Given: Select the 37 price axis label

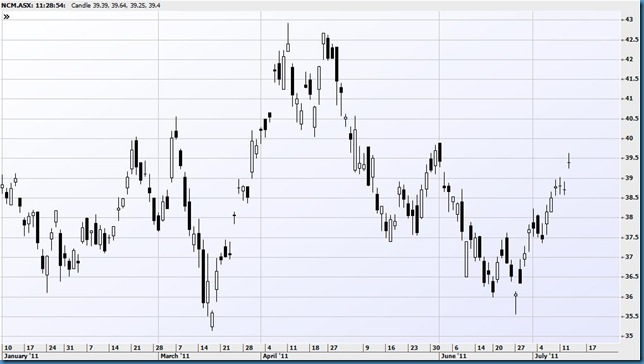Looking at the screenshot, I should tap(629, 257).
